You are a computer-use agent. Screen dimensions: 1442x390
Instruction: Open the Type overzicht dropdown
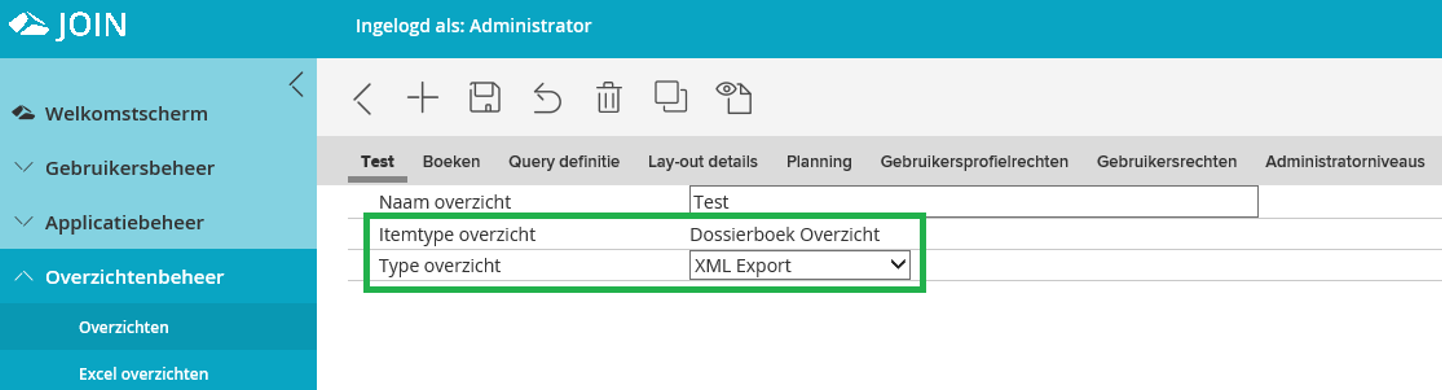[x=800, y=265]
